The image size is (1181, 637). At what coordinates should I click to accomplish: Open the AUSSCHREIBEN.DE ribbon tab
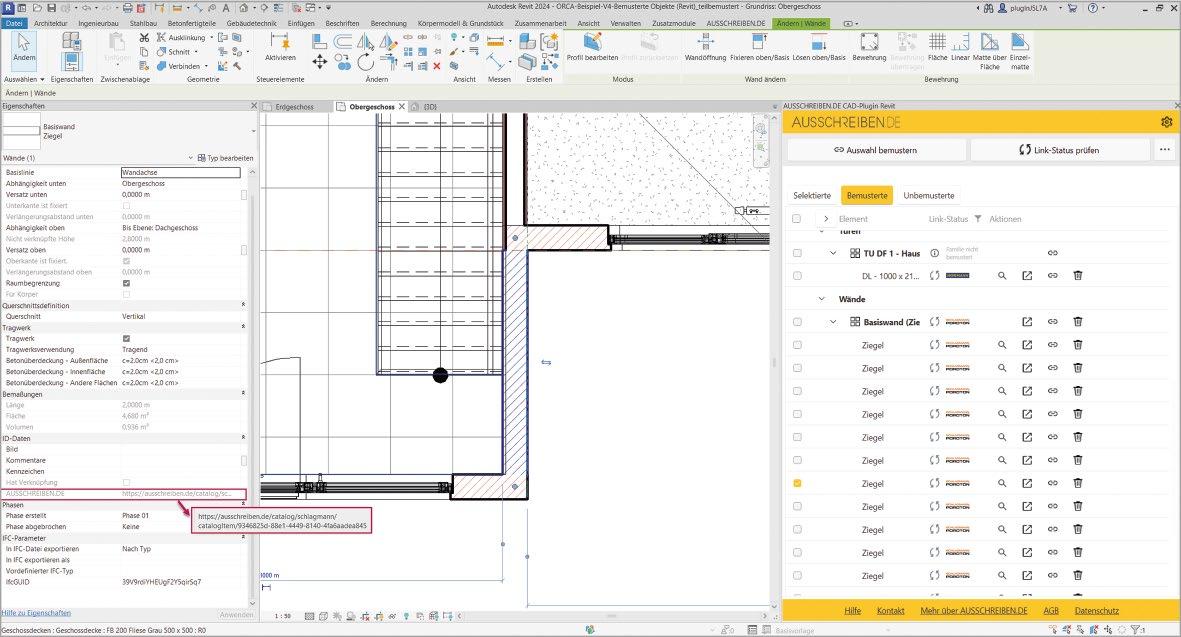(735, 23)
